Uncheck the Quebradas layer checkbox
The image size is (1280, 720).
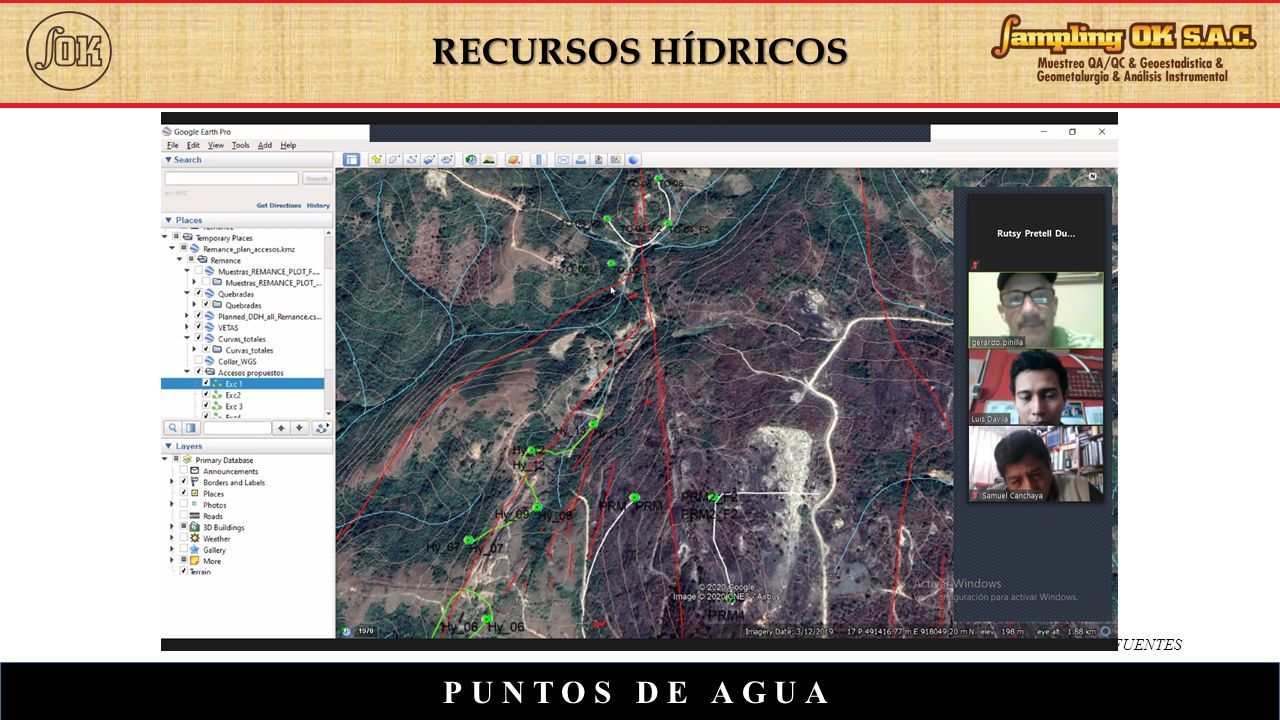(x=198, y=294)
